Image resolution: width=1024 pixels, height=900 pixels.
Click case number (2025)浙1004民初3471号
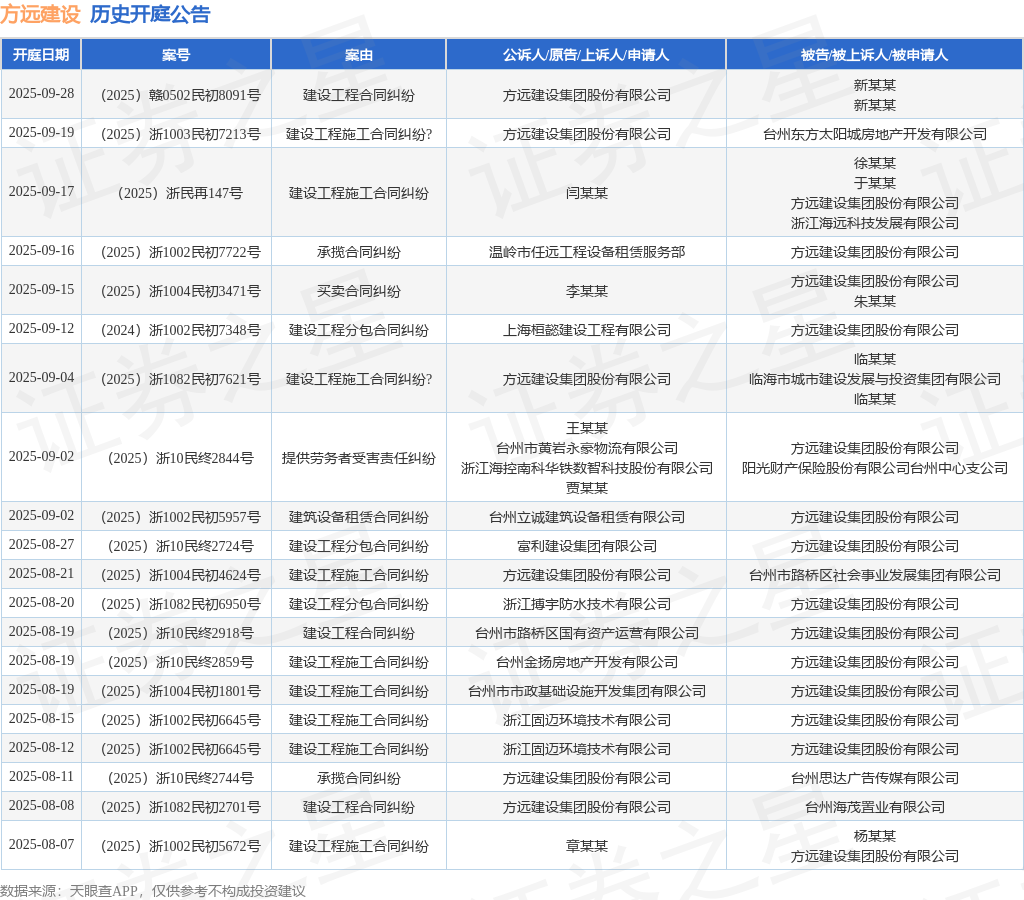tap(180, 291)
